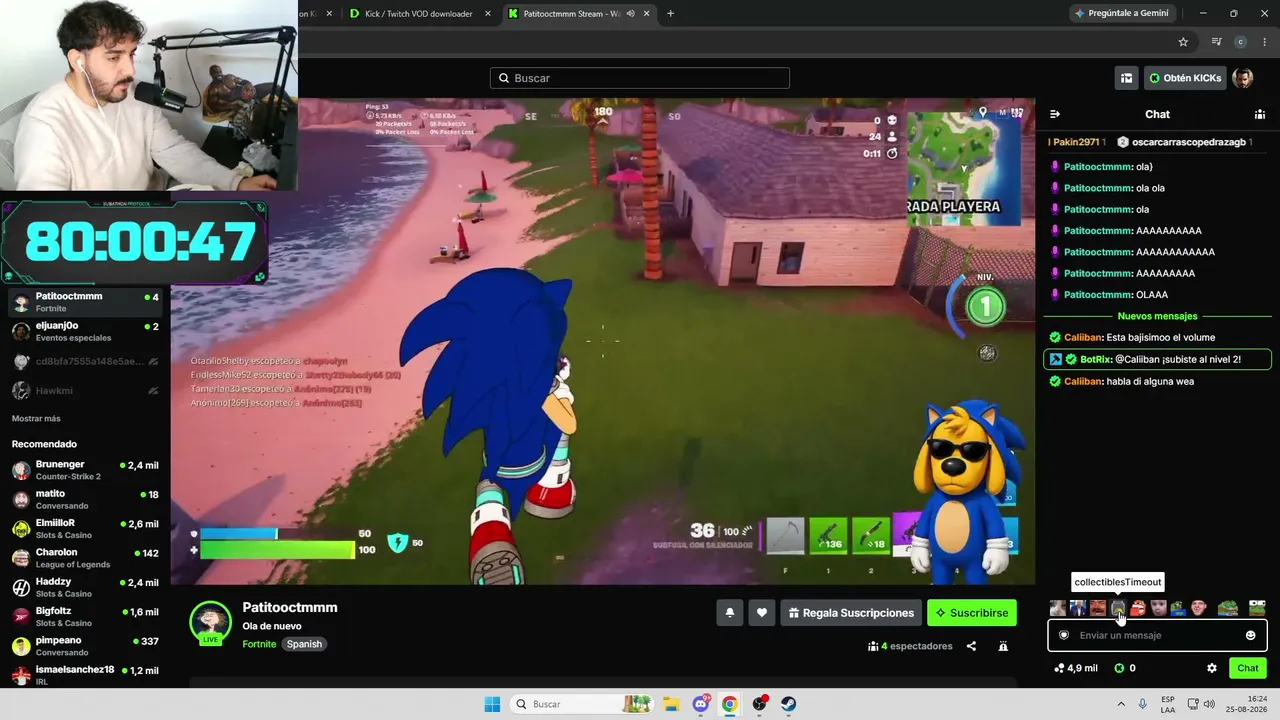
Task: Open Brunenger recommended channel
Action: point(85,470)
